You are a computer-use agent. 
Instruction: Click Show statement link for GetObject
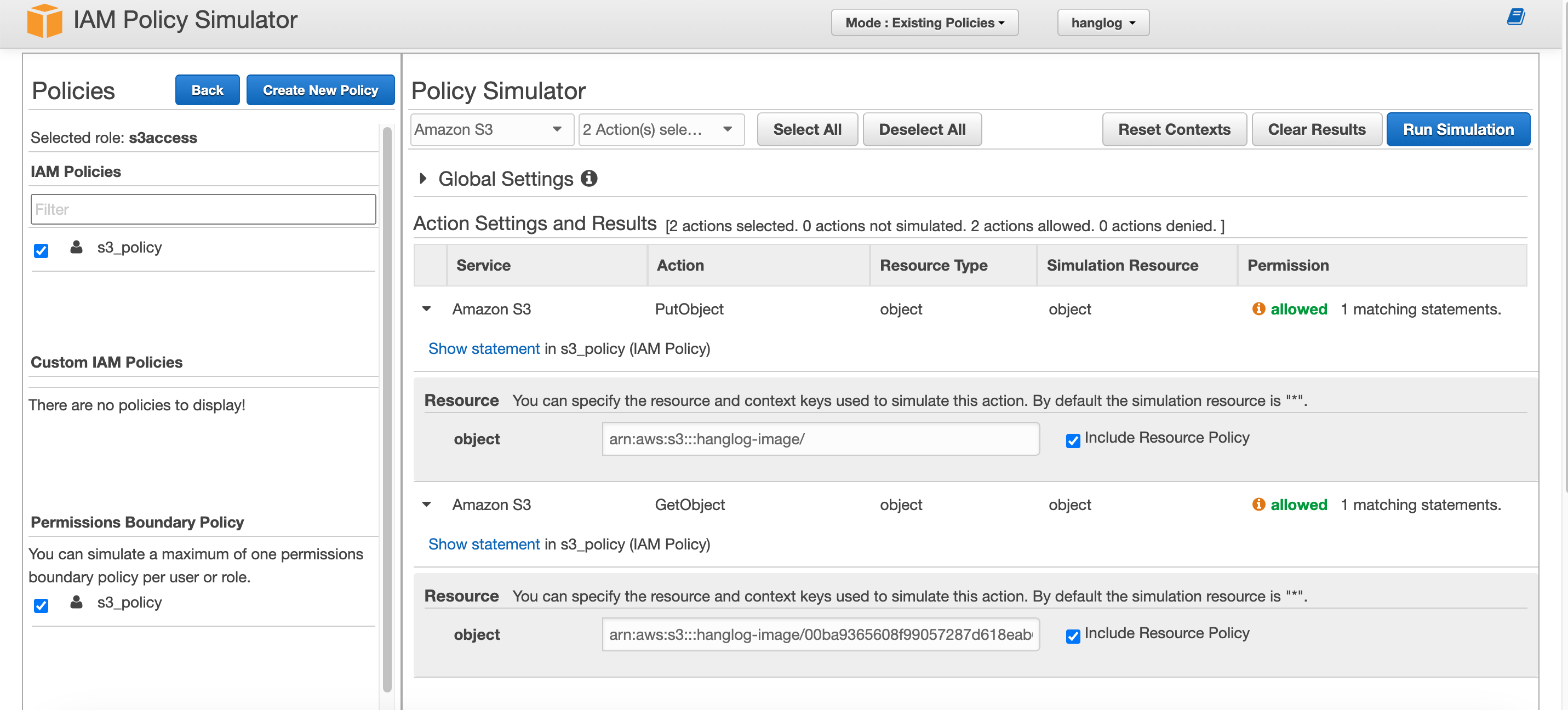coord(483,544)
